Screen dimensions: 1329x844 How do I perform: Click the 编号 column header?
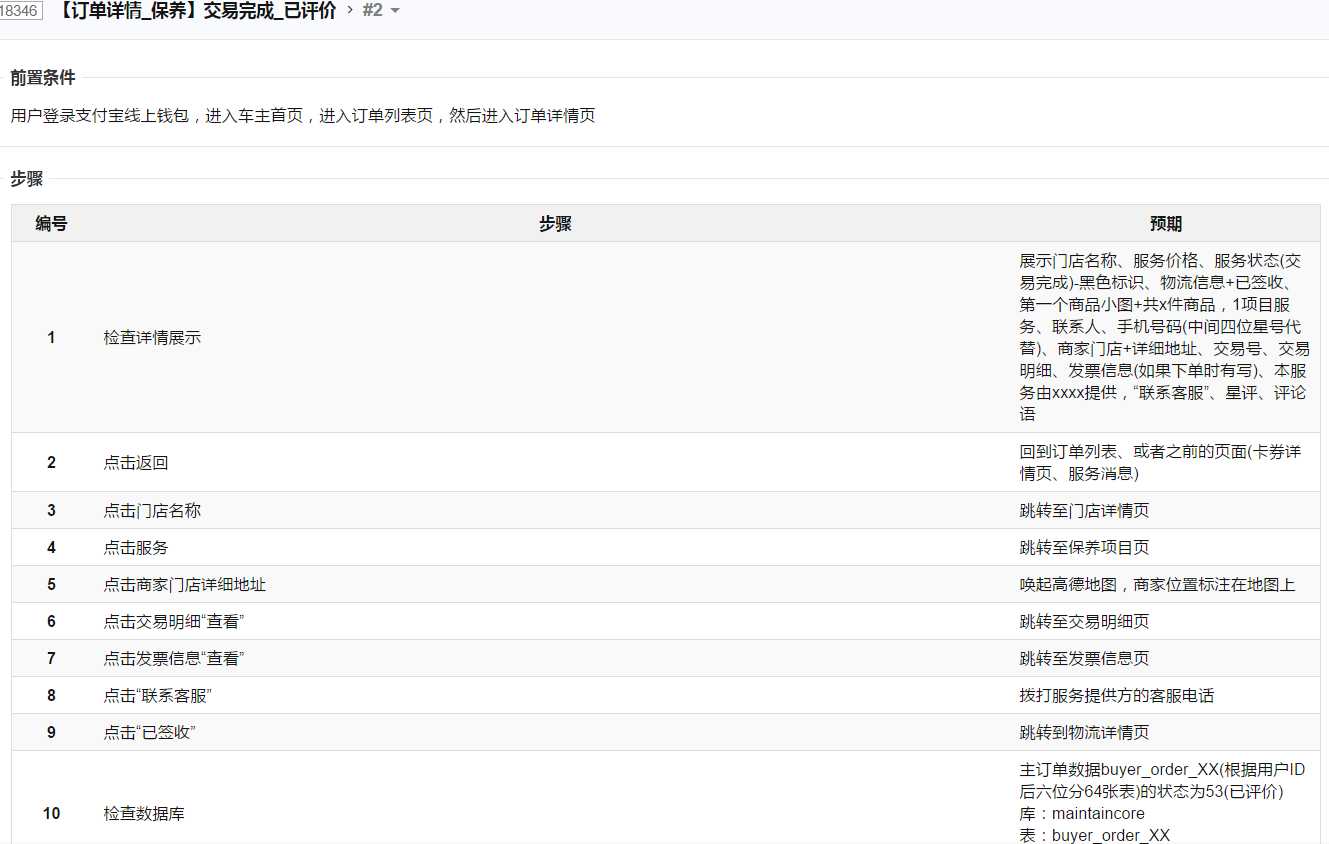click(52, 224)
